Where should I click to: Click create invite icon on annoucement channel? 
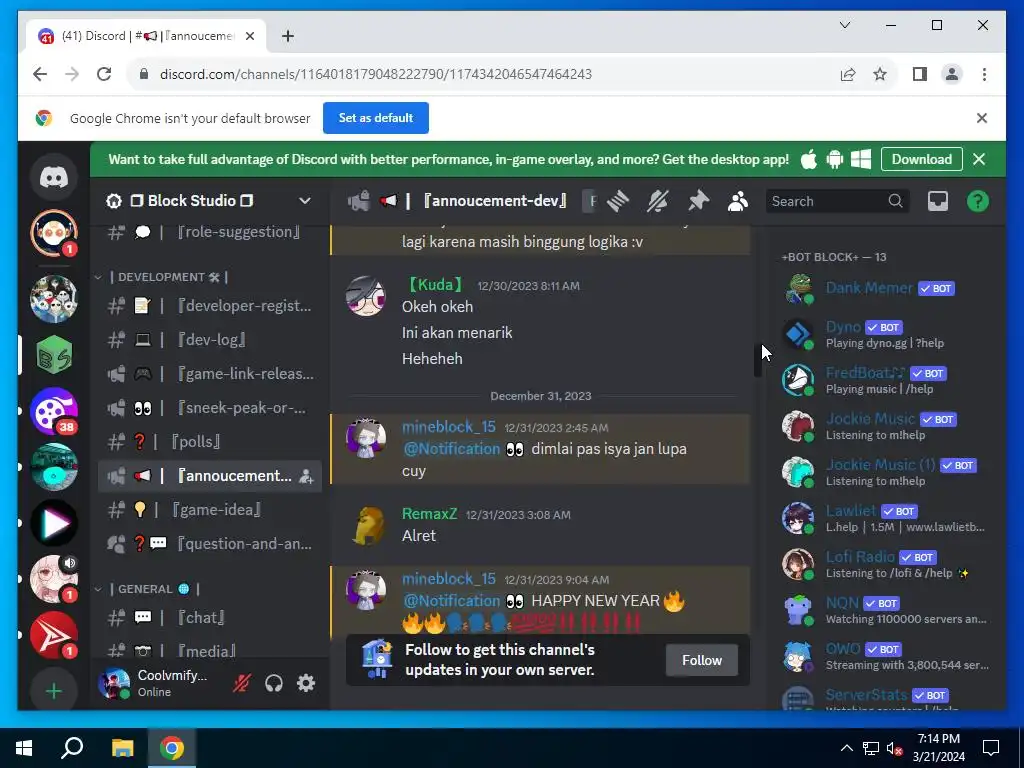tap(306, 476)
